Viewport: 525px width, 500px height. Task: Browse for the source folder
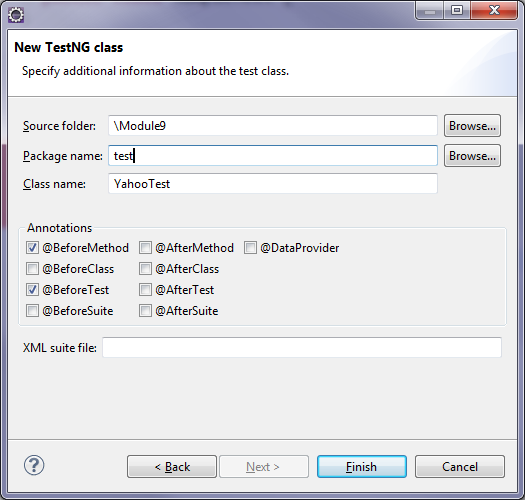click(x=472, y=126)
